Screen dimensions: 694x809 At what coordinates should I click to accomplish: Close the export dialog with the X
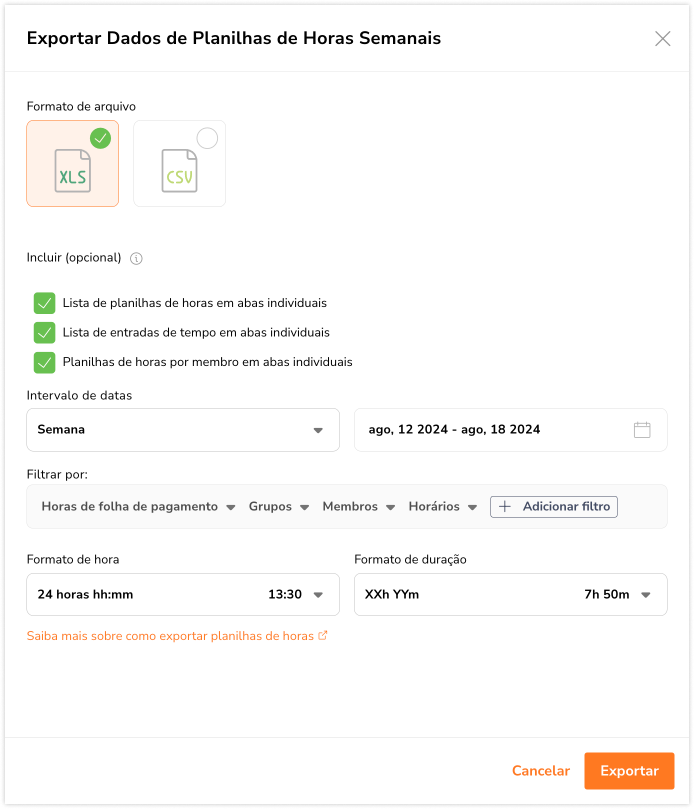pos(662,39)
